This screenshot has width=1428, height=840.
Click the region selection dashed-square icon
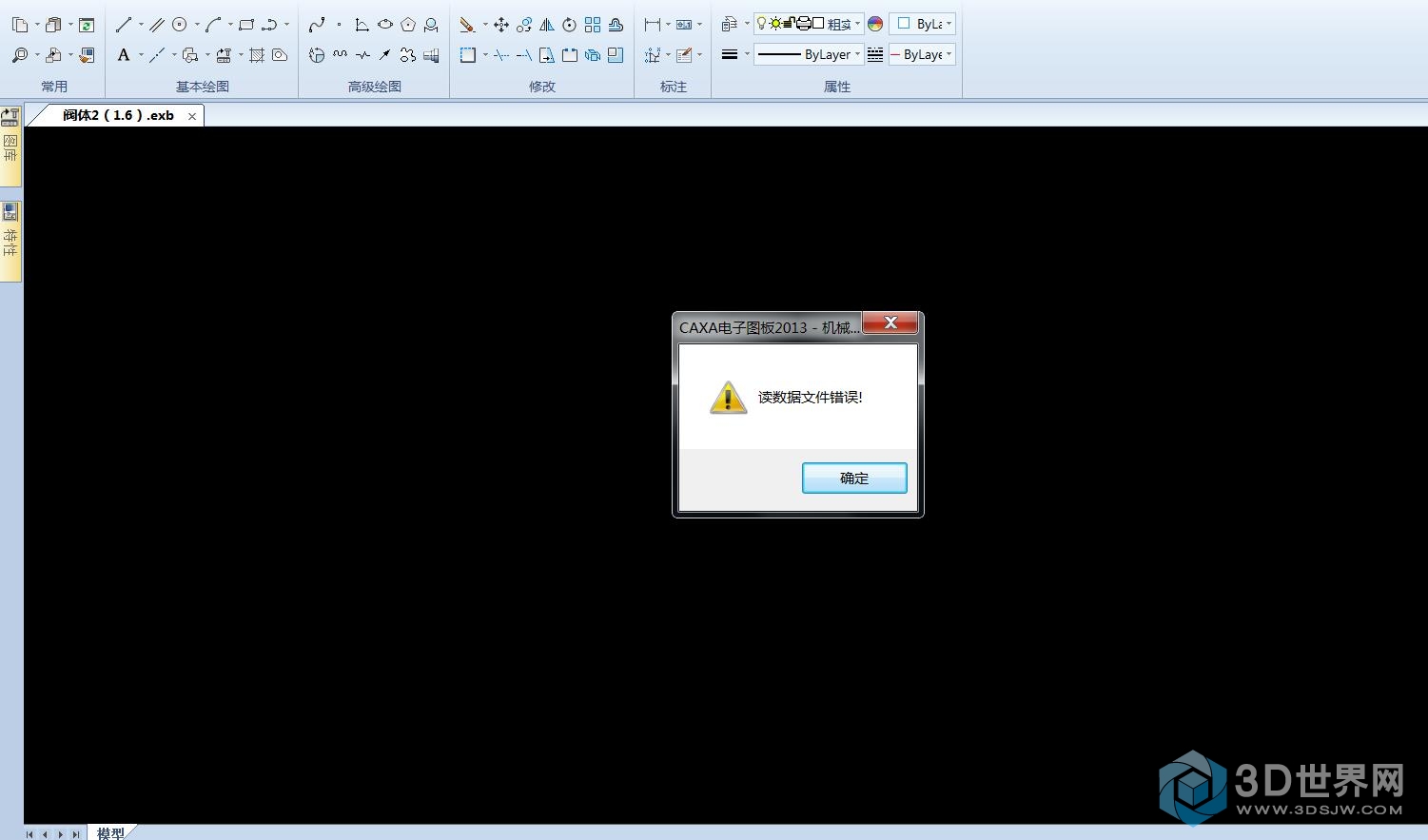tap(467, 55)
